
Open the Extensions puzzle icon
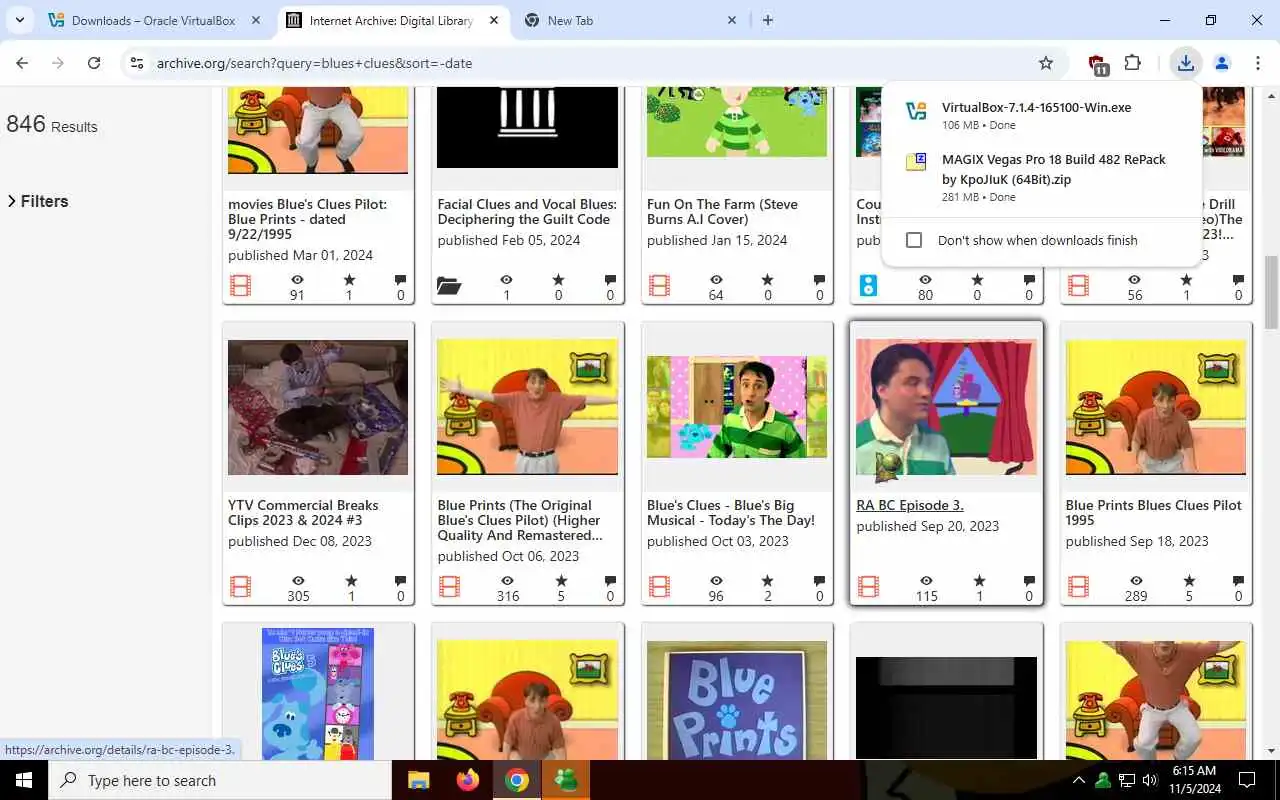[x=1133, y=63]
